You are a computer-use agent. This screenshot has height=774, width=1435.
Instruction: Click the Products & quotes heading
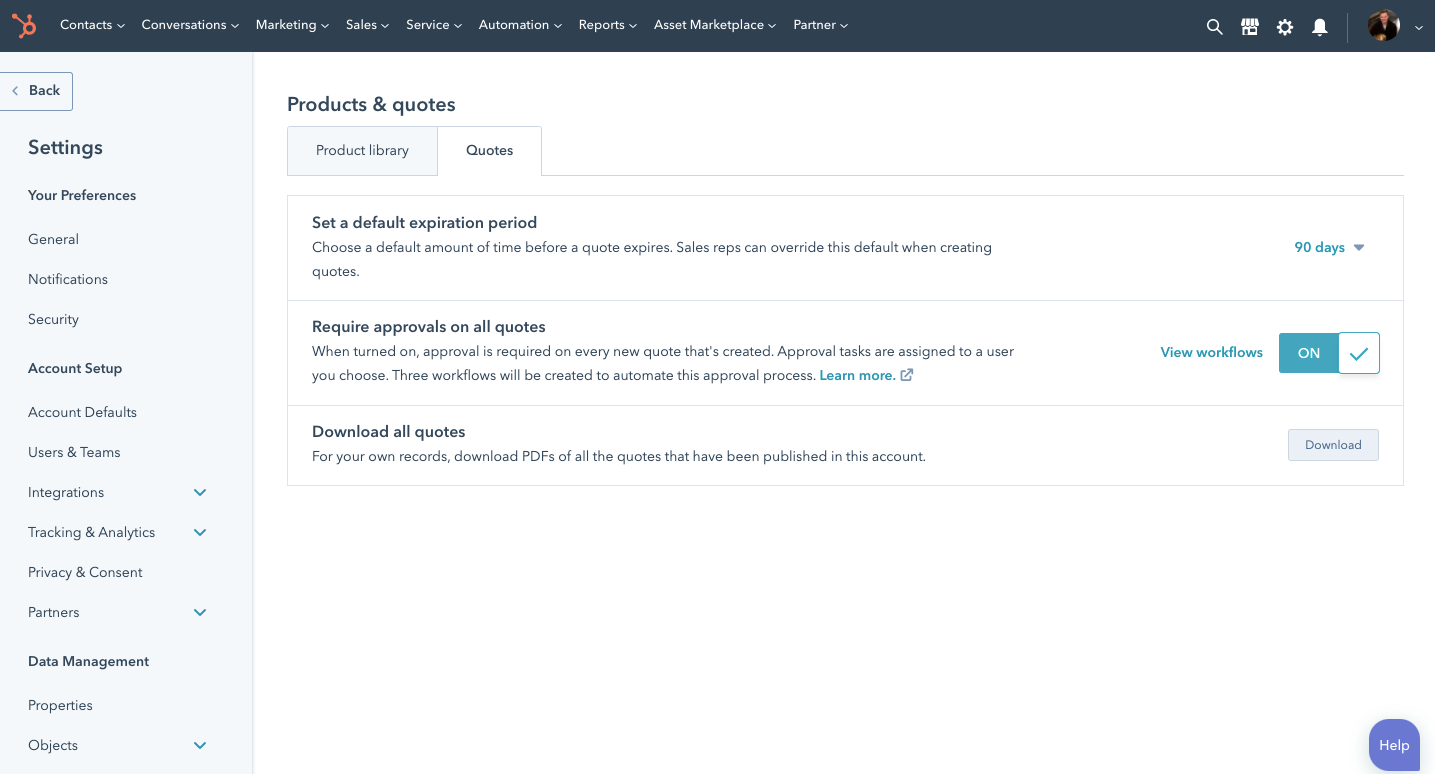click(x=371, y=105)
